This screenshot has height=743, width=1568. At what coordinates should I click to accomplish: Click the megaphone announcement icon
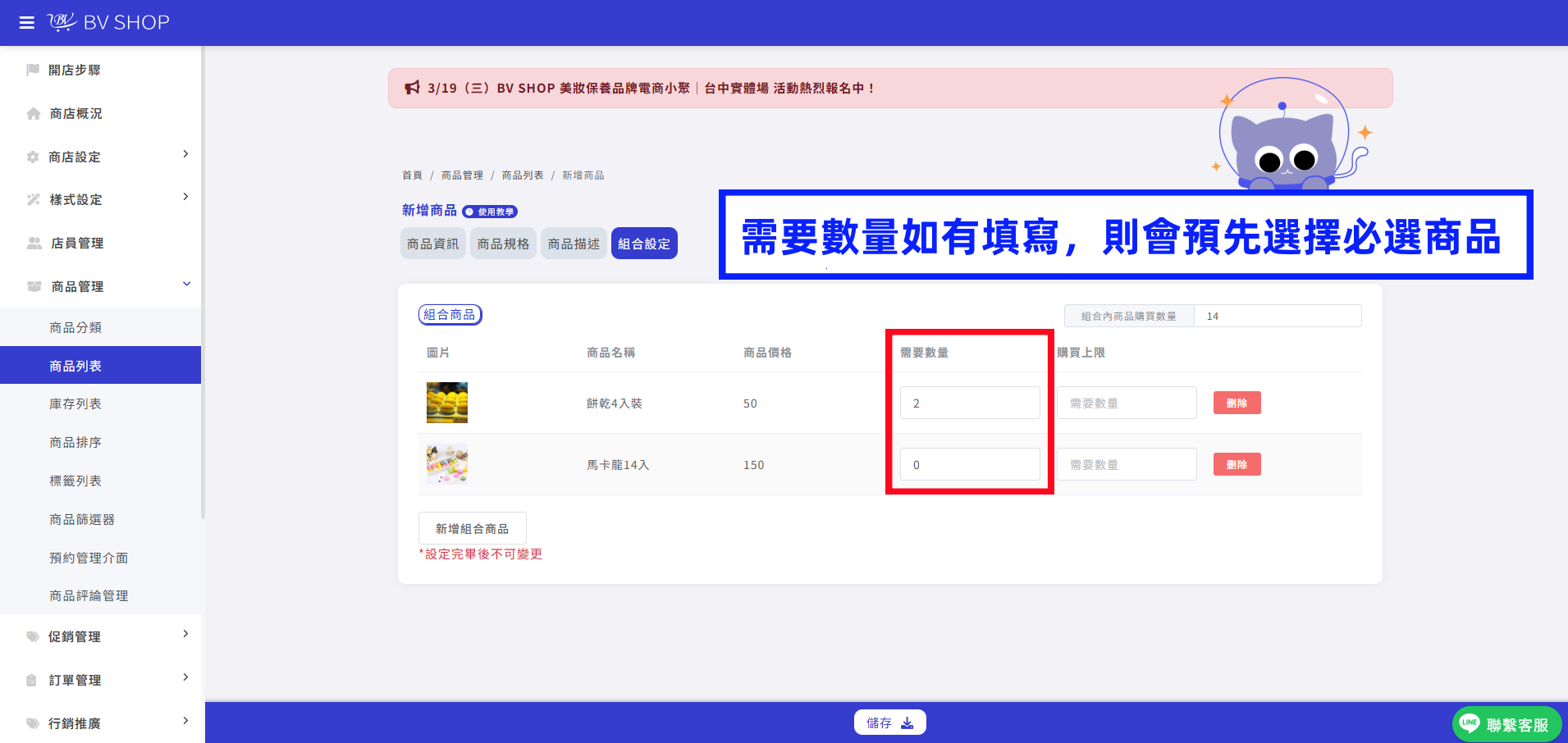coord(413,88)
